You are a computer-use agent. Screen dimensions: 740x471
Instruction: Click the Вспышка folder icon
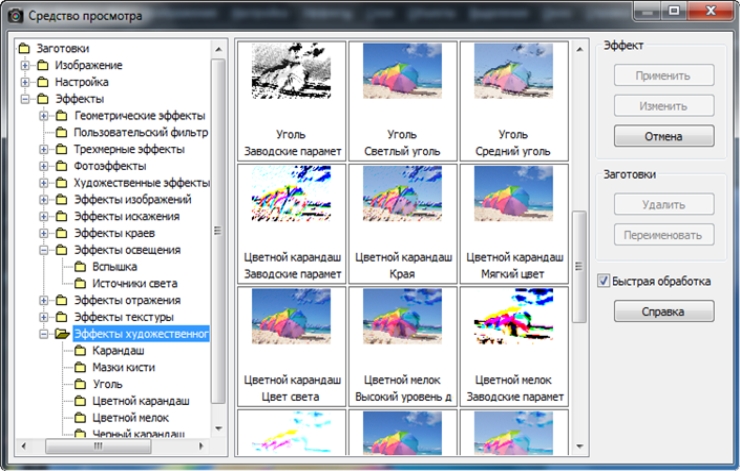[x=81, y=267]
